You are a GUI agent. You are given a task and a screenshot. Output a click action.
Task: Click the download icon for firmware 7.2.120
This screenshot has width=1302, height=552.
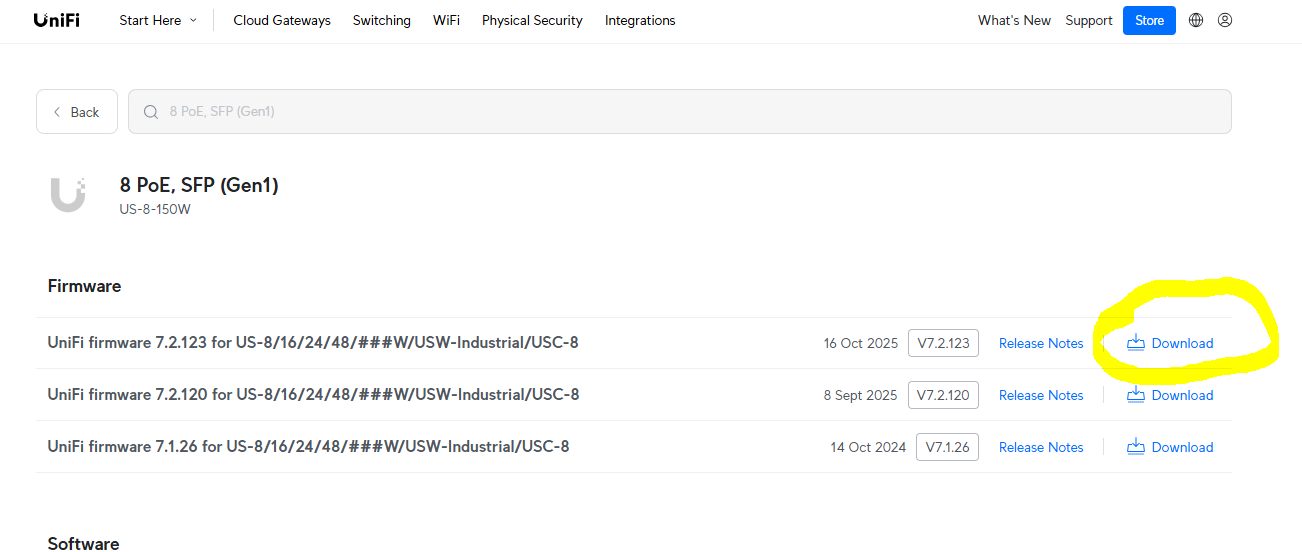[x=1136, y=395]
